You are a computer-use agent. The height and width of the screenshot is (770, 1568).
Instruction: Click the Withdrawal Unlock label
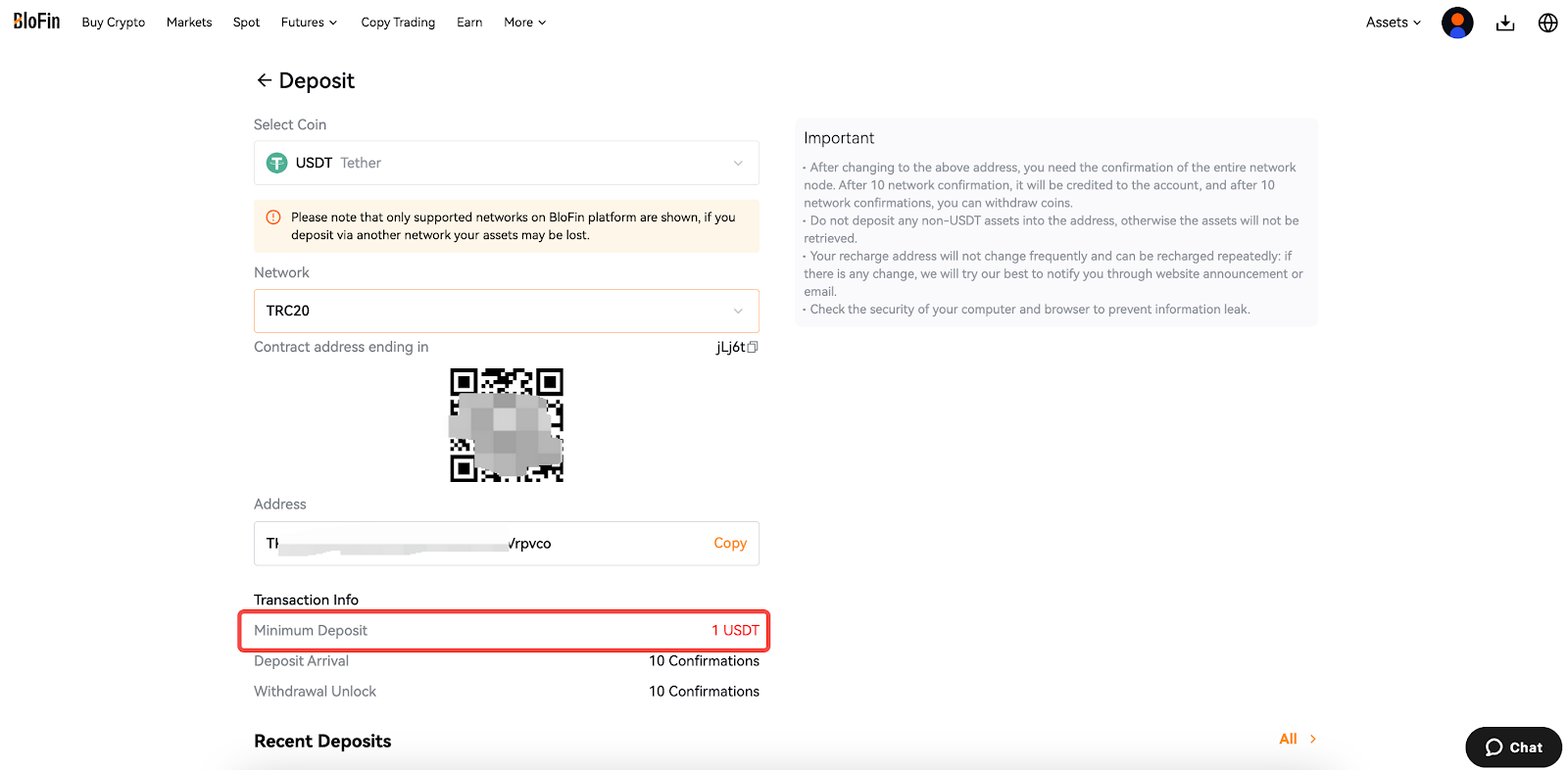pos(315,692)
